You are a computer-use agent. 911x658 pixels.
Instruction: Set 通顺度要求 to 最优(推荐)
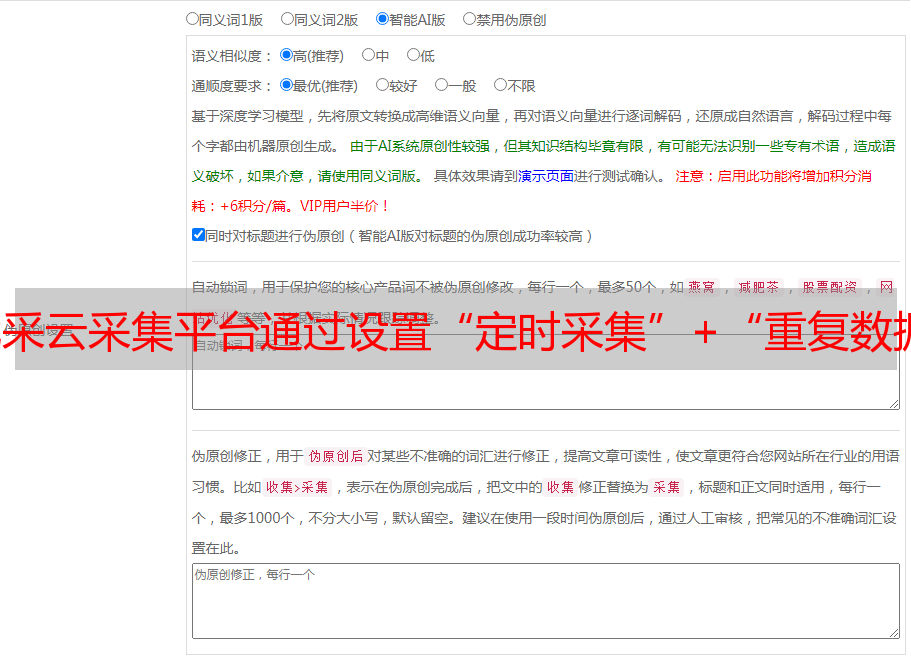pyautogui.click(x=286, y=85)
